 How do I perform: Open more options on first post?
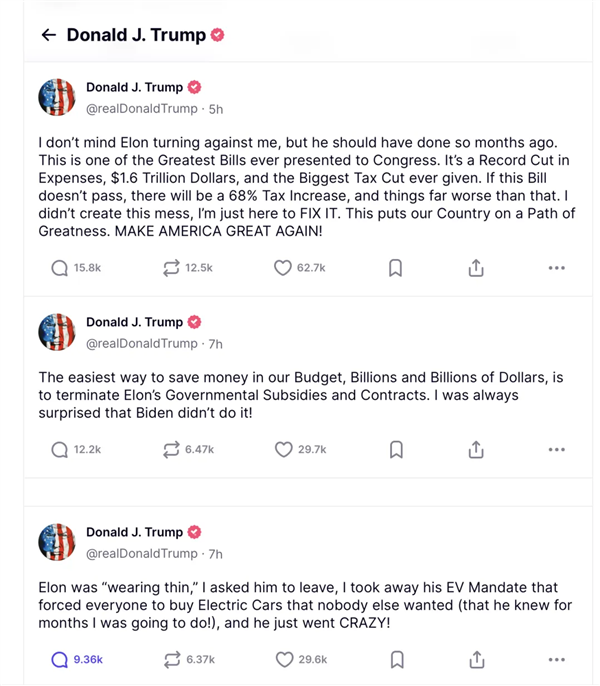557,268
